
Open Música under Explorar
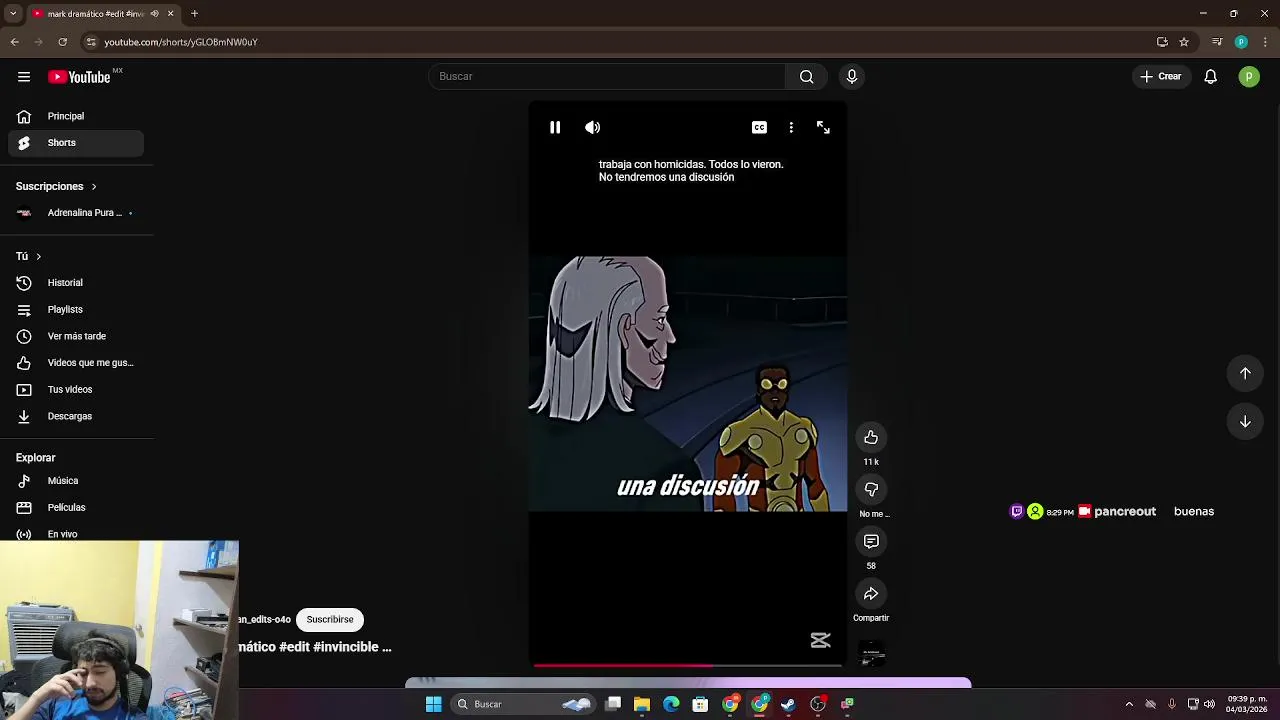click(x=76, y=481)
